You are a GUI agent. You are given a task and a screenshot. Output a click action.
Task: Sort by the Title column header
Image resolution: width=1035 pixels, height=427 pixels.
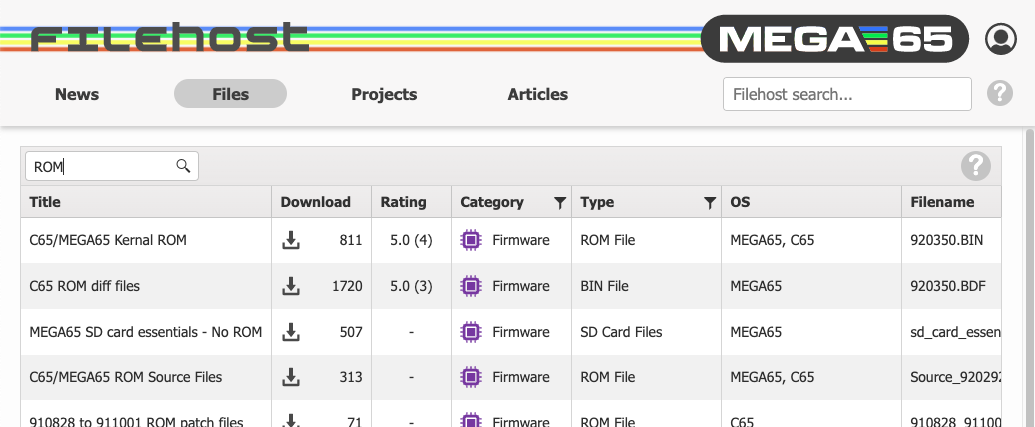[146, 202]
